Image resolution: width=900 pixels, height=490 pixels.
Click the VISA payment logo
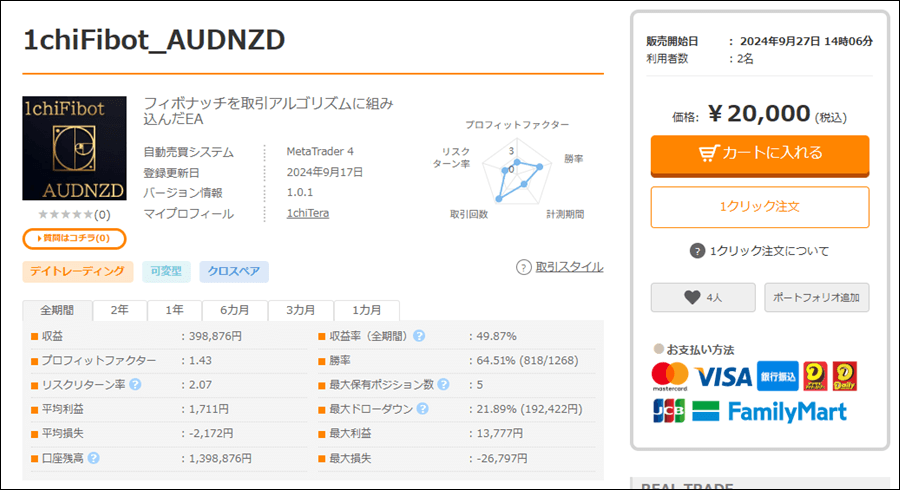723,376
